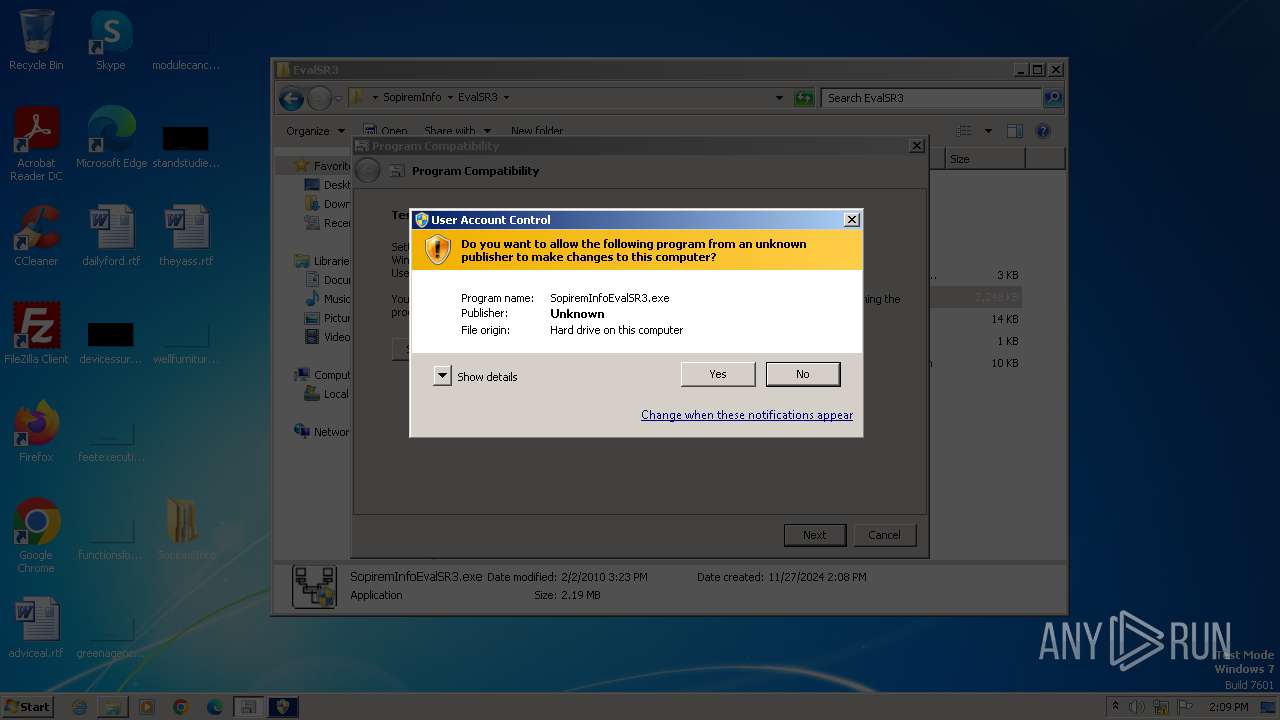Image resolution: width=1280 pixels, height=720 pixels.
Task: Open Firefox desktop shortcut
Action: coord(36,432)
